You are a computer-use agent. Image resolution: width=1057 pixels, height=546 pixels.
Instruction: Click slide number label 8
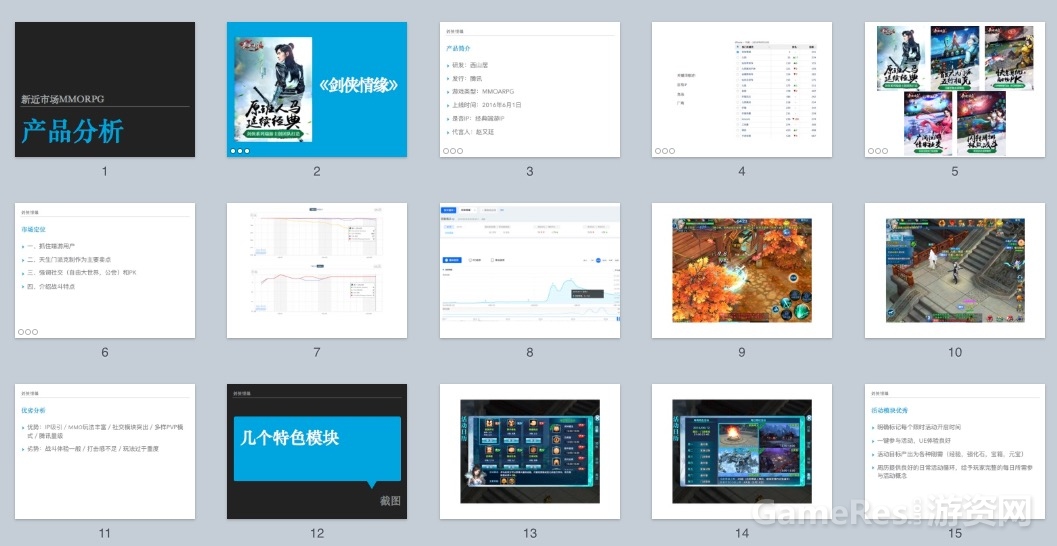click(x=530, y=352)
